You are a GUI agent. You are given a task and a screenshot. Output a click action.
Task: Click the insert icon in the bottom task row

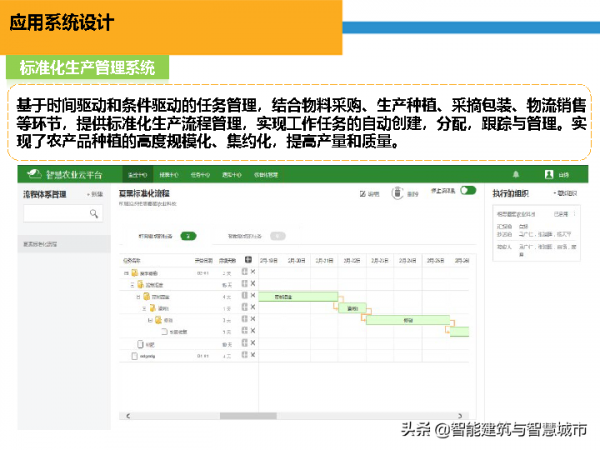coord(245,355)
